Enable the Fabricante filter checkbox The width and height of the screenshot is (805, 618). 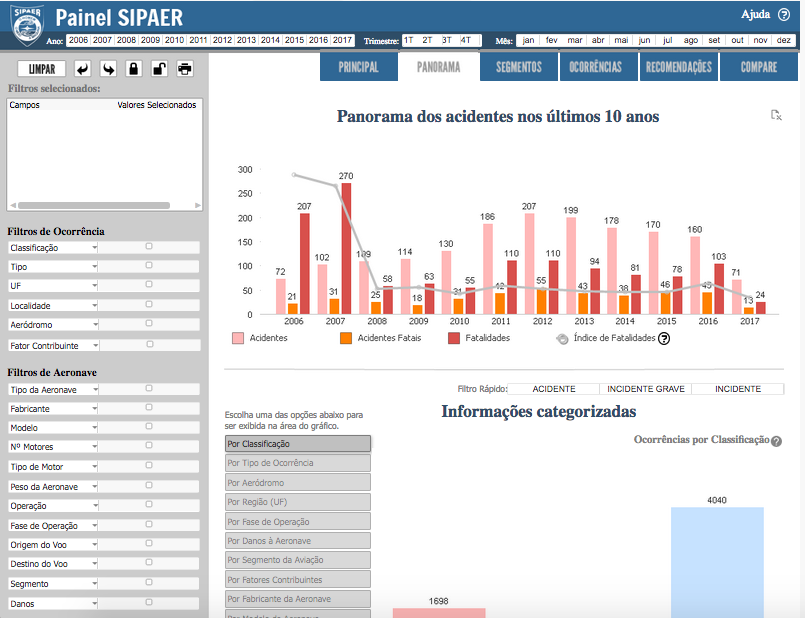[x=149, y=408]
